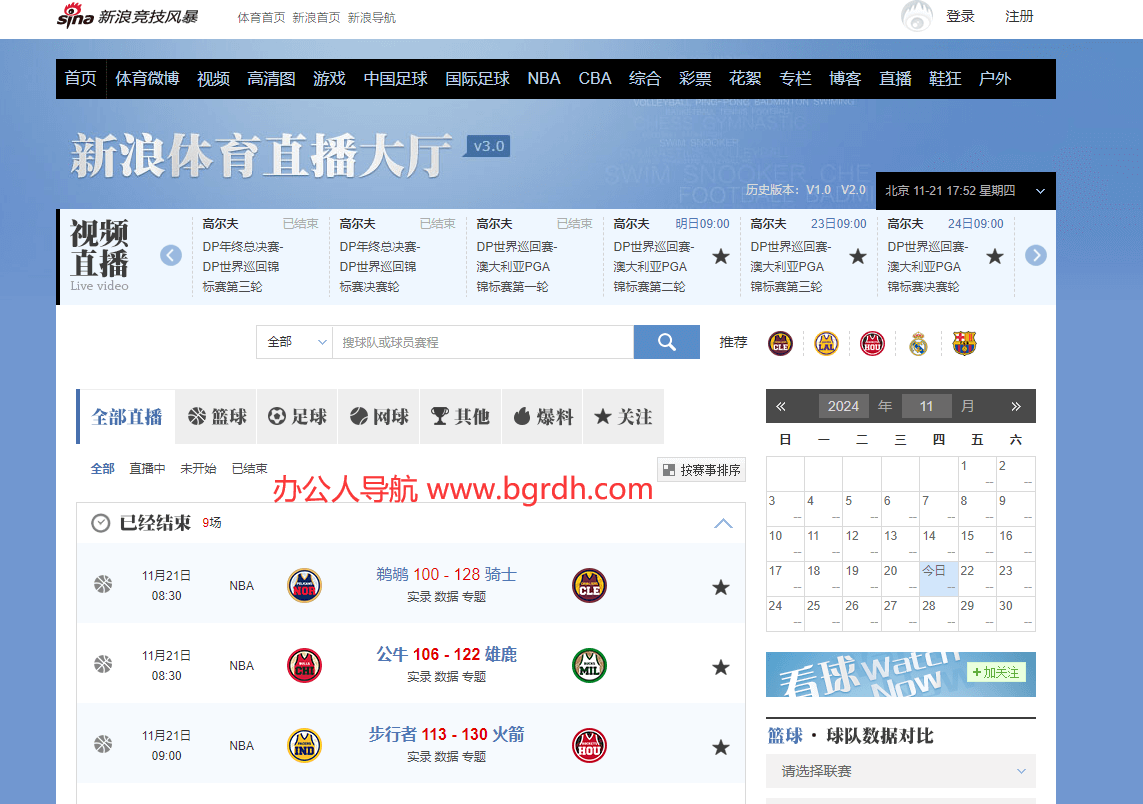The width and height of the screenshot is (1143, 804).
Task: Open the 全部 search category dropdown
Action: (294, 342)
